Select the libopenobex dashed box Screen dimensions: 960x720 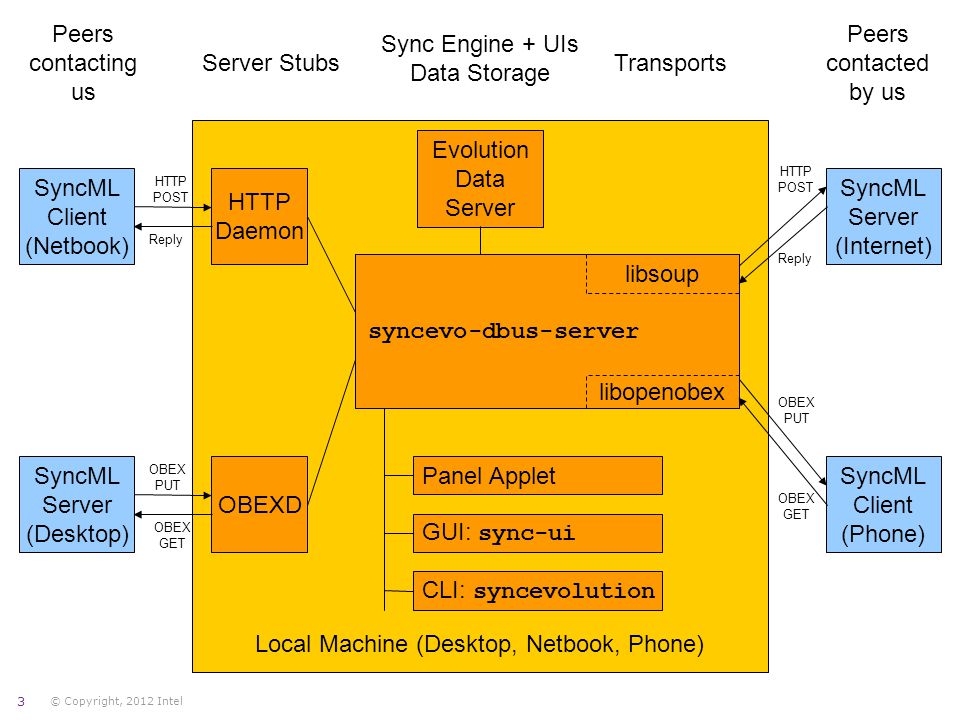pos(662,392)
